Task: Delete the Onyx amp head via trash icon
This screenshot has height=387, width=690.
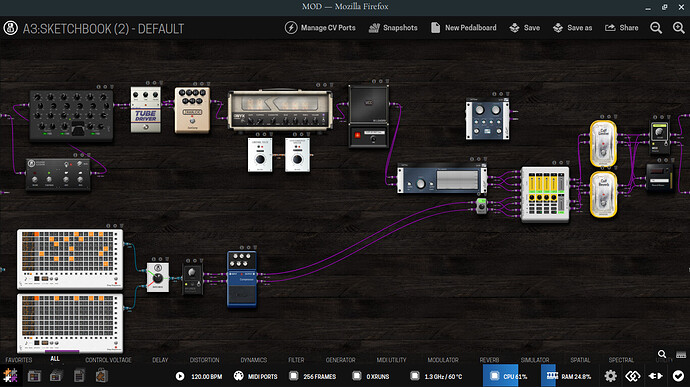Action: tap(331, 85)
